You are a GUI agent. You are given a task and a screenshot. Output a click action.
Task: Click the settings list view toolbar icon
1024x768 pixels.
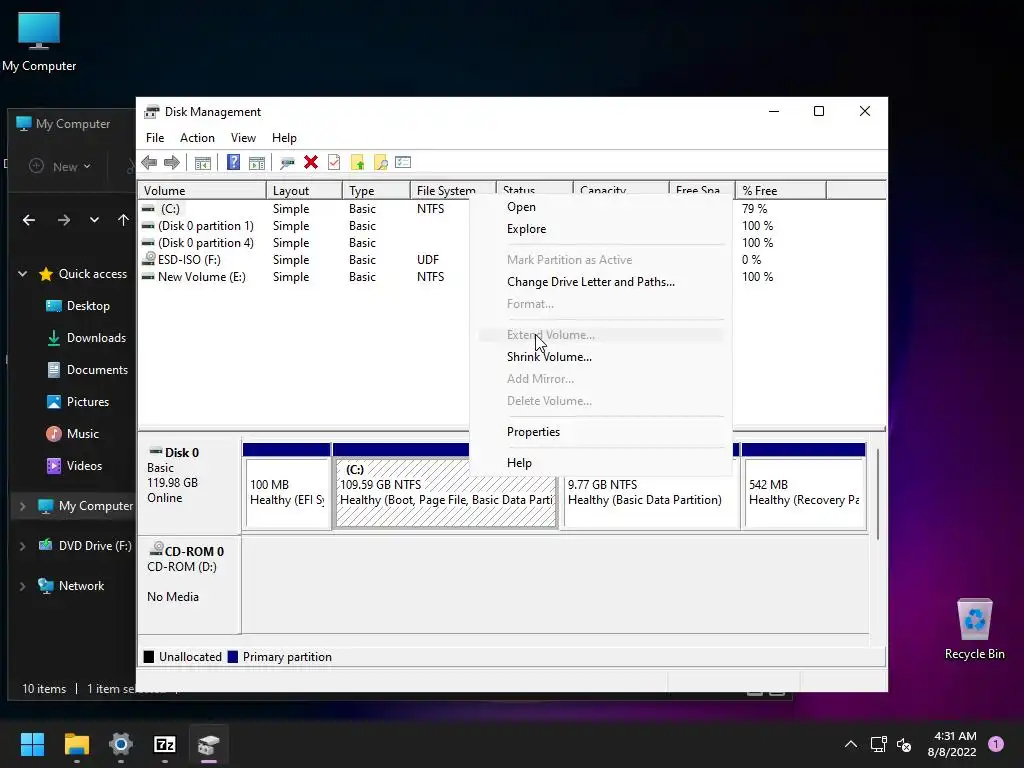tap(403, 162)
